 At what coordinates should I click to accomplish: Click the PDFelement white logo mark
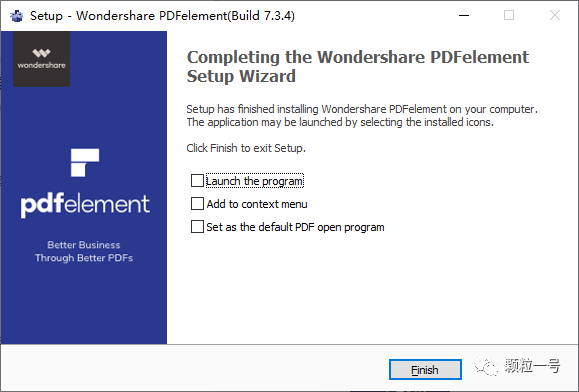pyautogui.click(x=85, y=162)
